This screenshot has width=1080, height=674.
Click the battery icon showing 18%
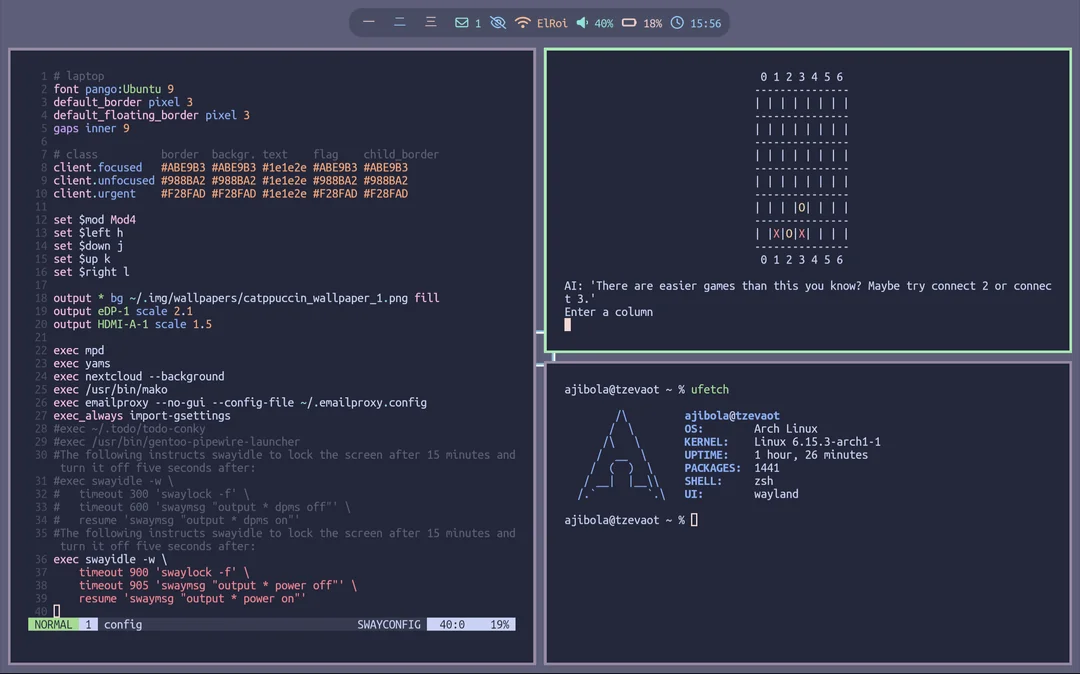629,23
